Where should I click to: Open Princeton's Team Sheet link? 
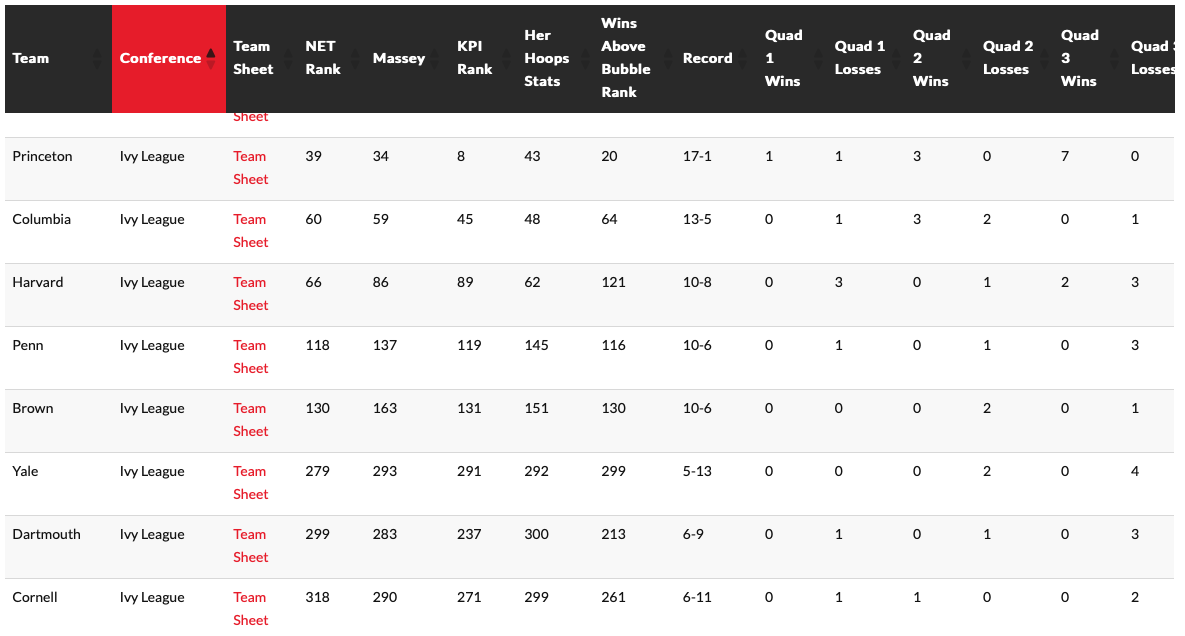click(250, 167)
